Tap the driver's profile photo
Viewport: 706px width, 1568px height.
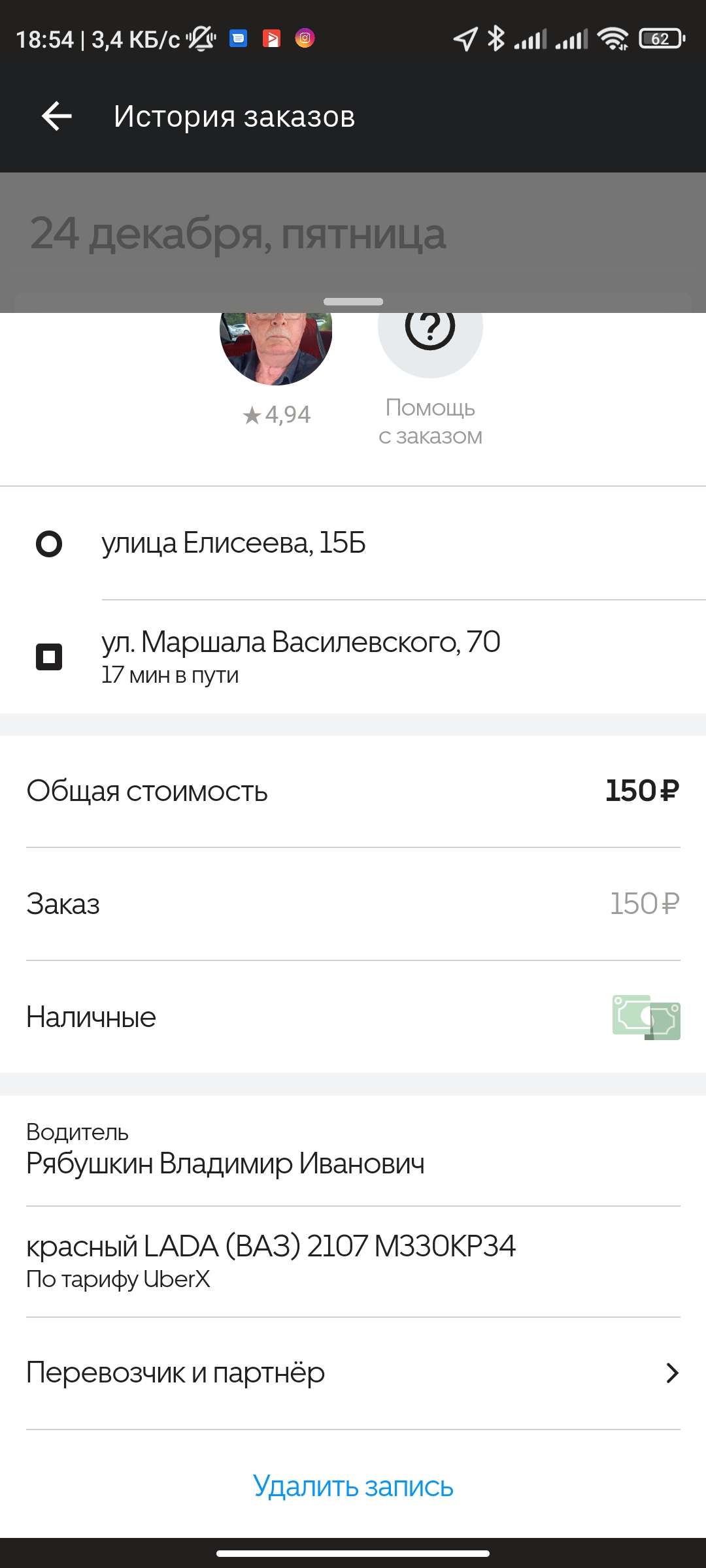coord(276,346)
